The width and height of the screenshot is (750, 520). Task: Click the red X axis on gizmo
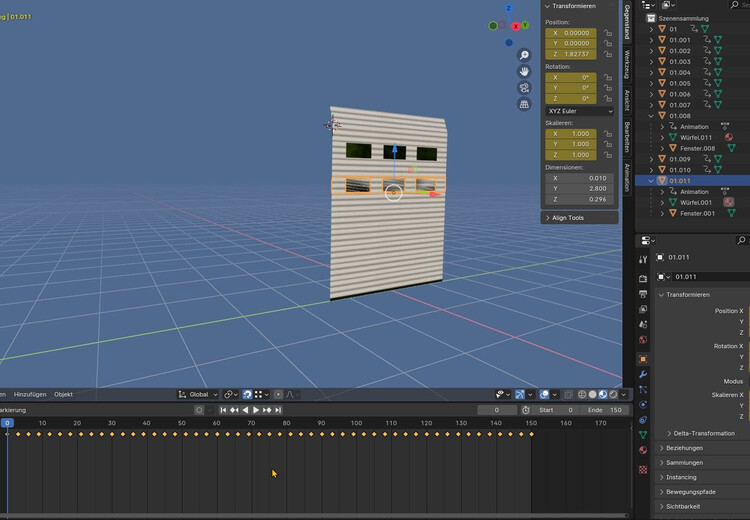click(x=516, y=26)
